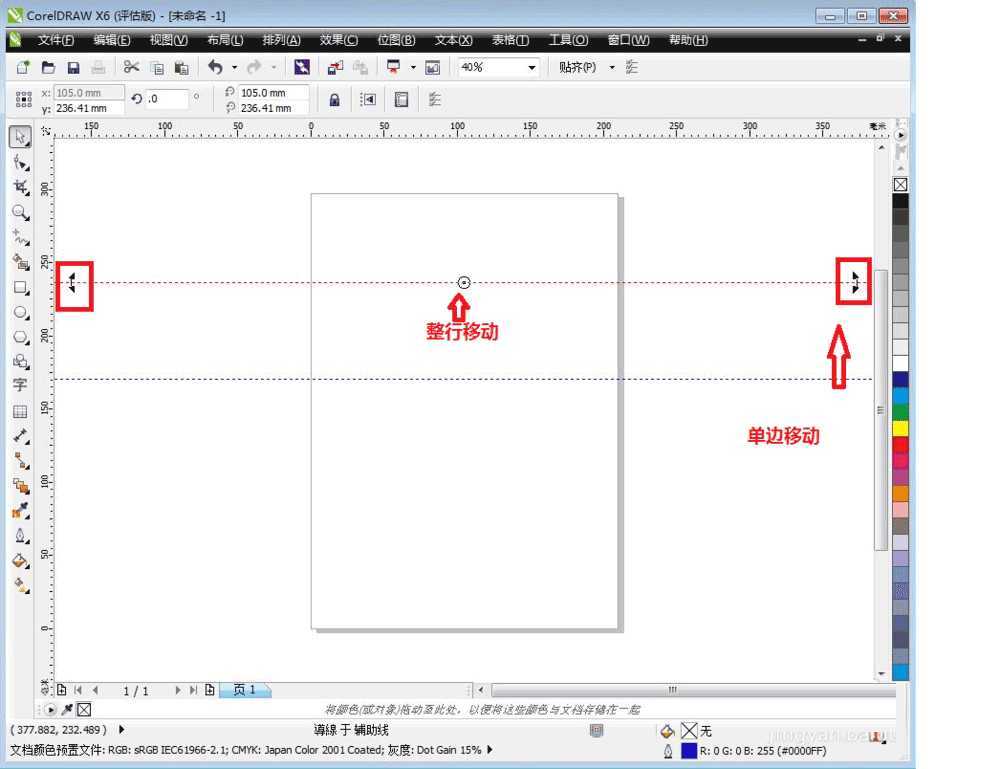This screenshot has height=769, width=1000.
Task: Click the 工具(O) menu item
Action: tap(567, 40)
